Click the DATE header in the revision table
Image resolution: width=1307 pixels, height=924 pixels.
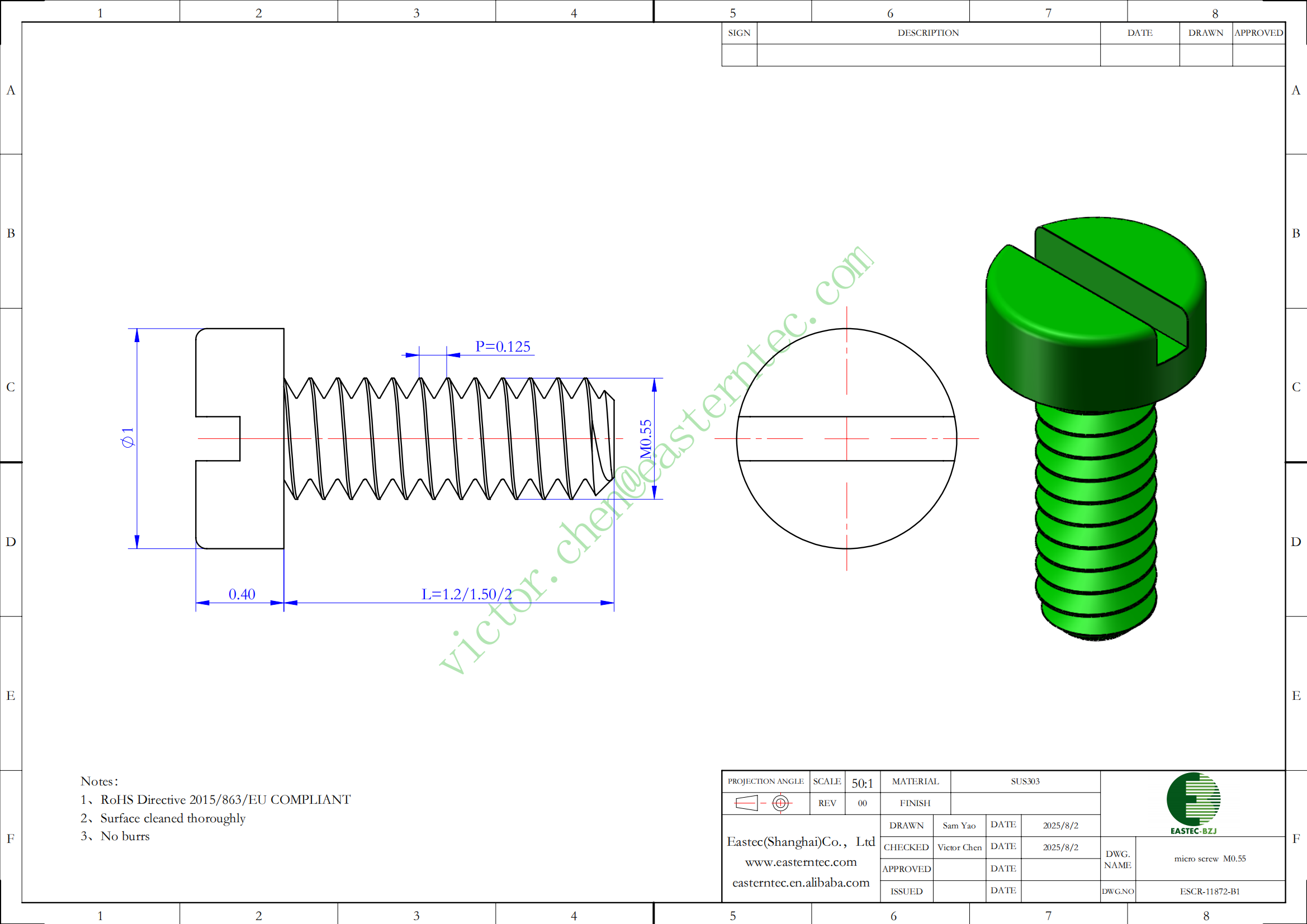click(1140, 33)
